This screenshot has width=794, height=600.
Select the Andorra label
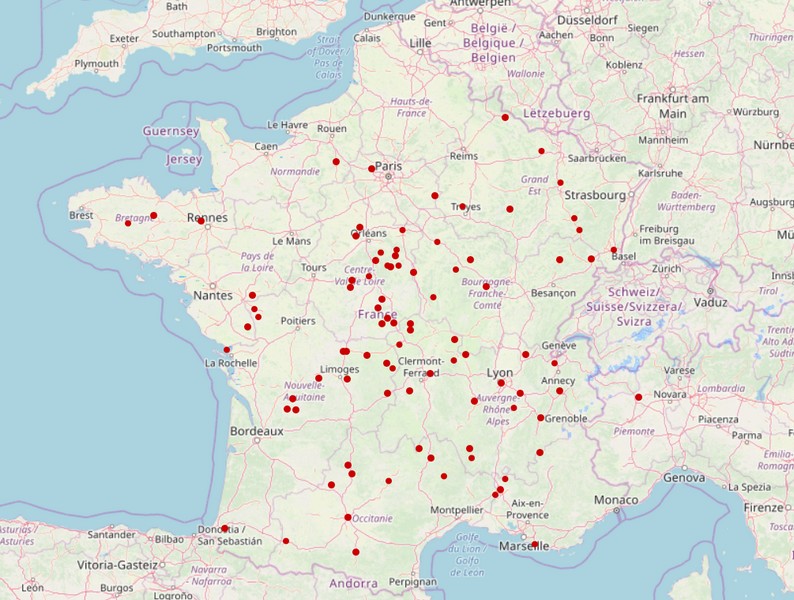(353, 584)
